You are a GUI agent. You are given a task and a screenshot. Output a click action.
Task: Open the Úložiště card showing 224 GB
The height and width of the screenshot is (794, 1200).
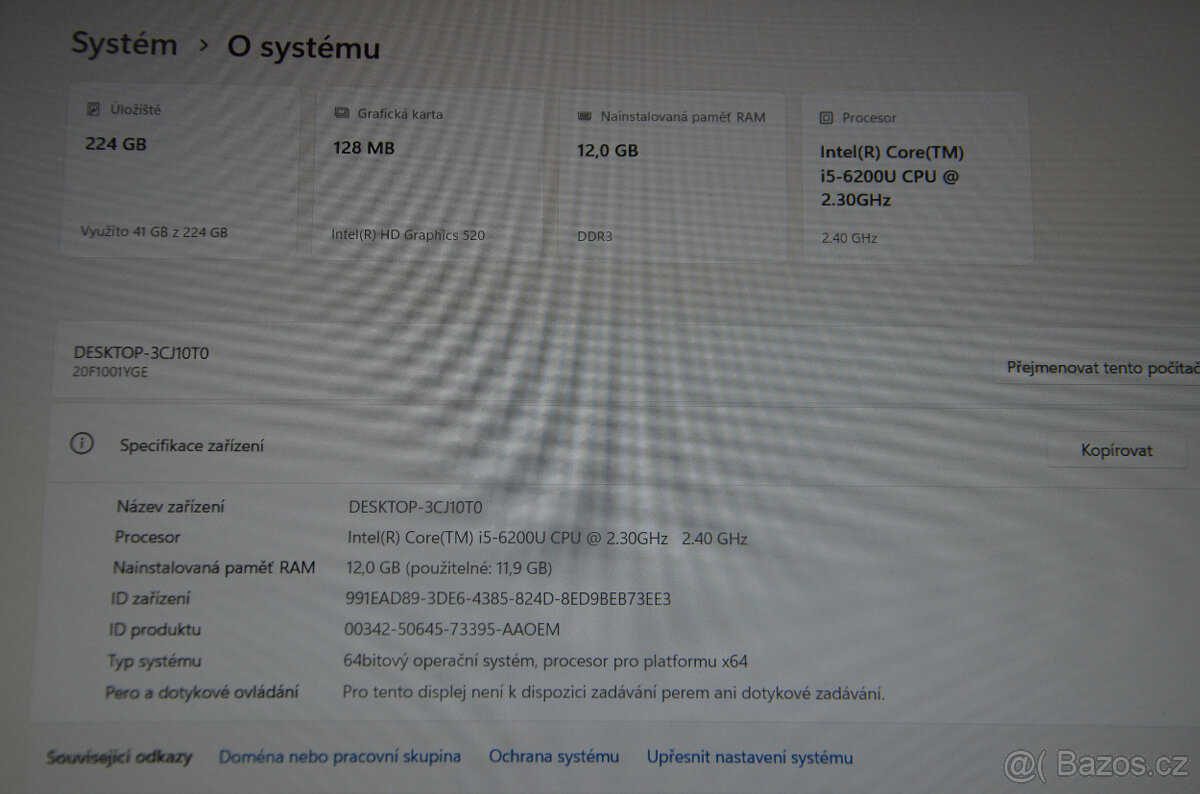(x=180, y=170)
